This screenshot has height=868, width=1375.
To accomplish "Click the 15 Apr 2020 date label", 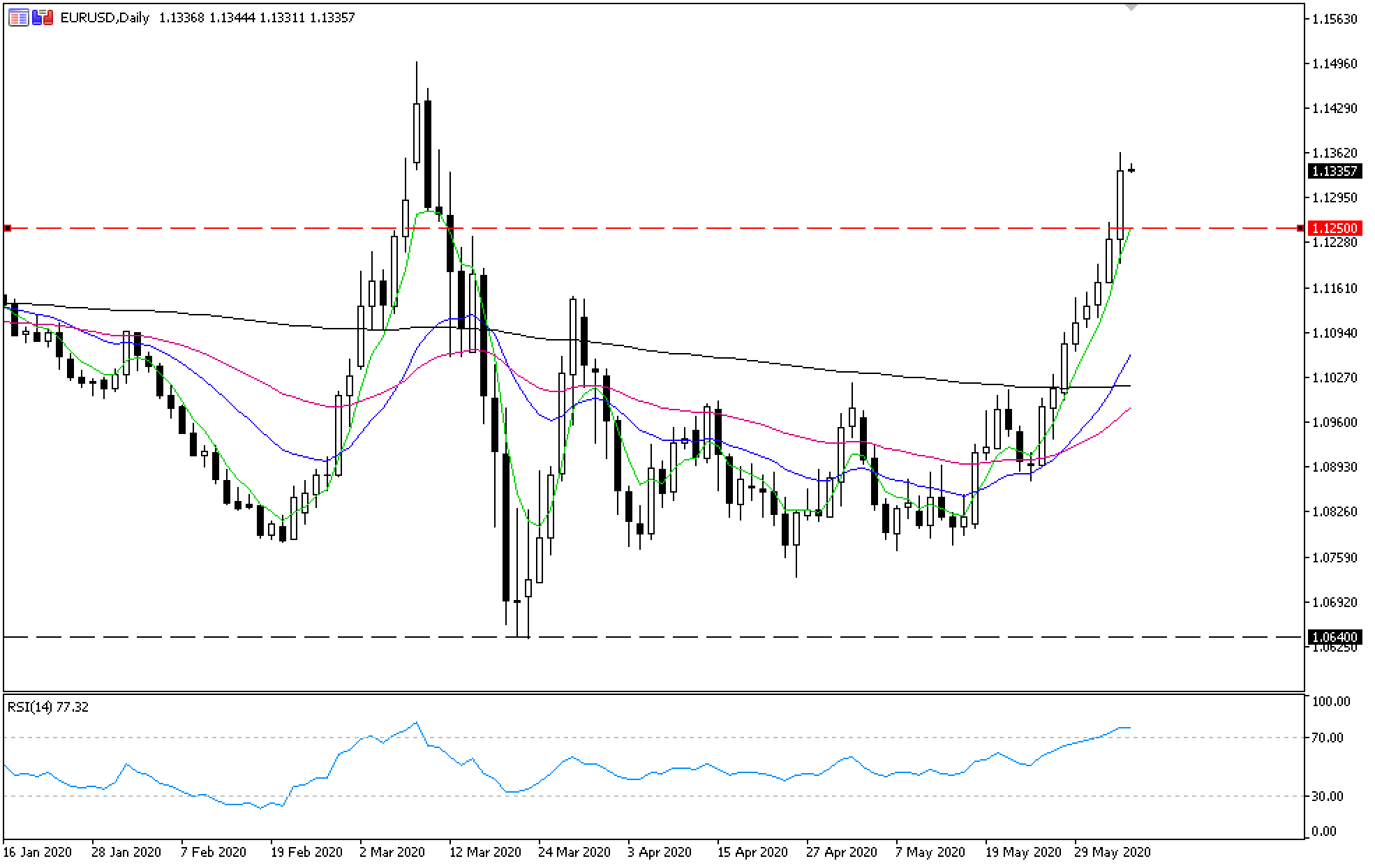I will (753, 852).
